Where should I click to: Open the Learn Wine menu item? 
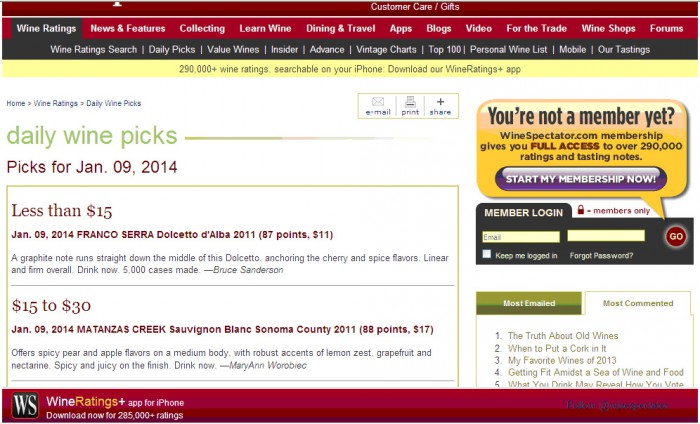(265, 28)
